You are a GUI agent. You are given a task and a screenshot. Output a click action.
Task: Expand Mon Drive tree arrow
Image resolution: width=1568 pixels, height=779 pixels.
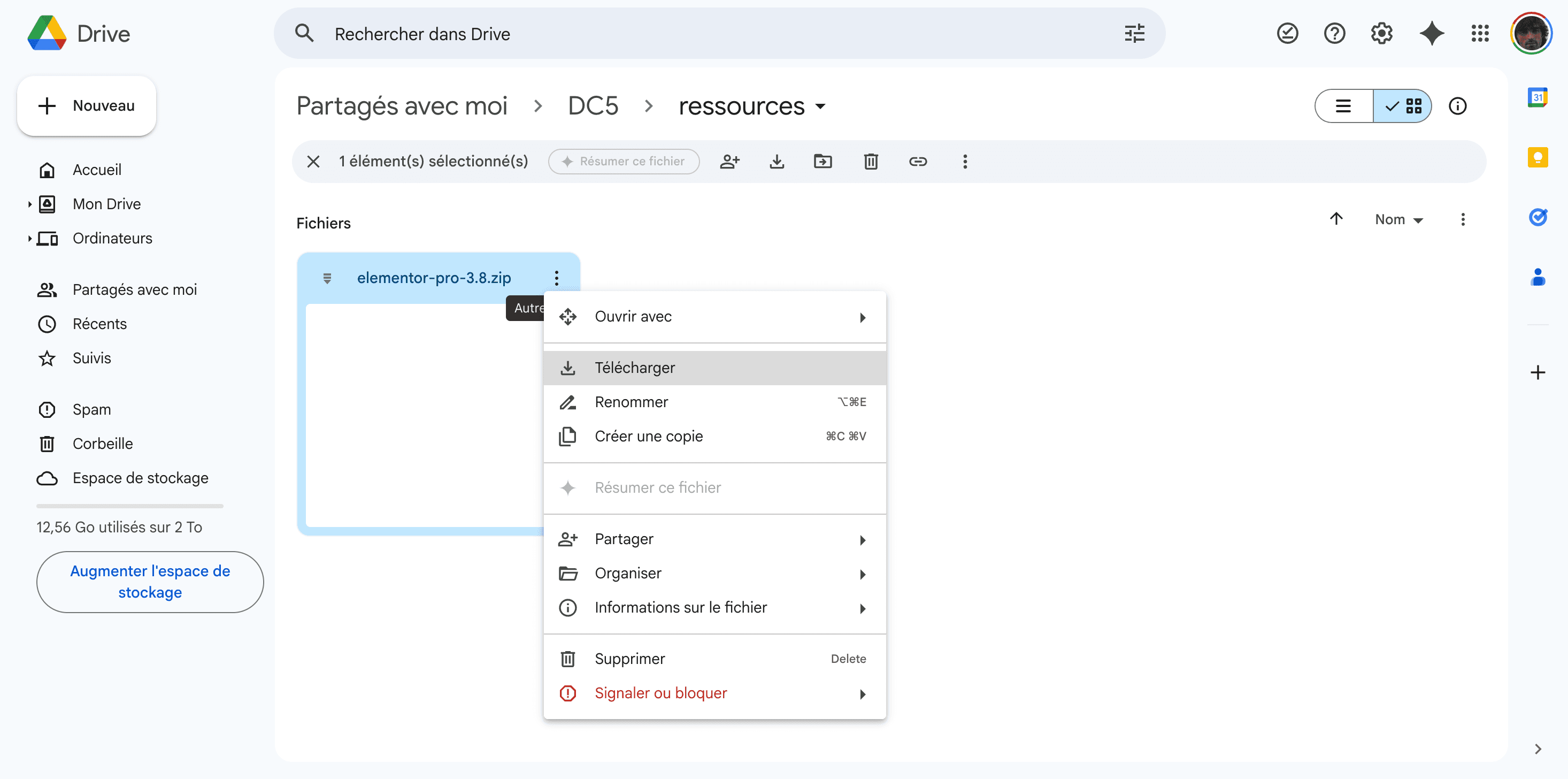click(x=29, y=204)
